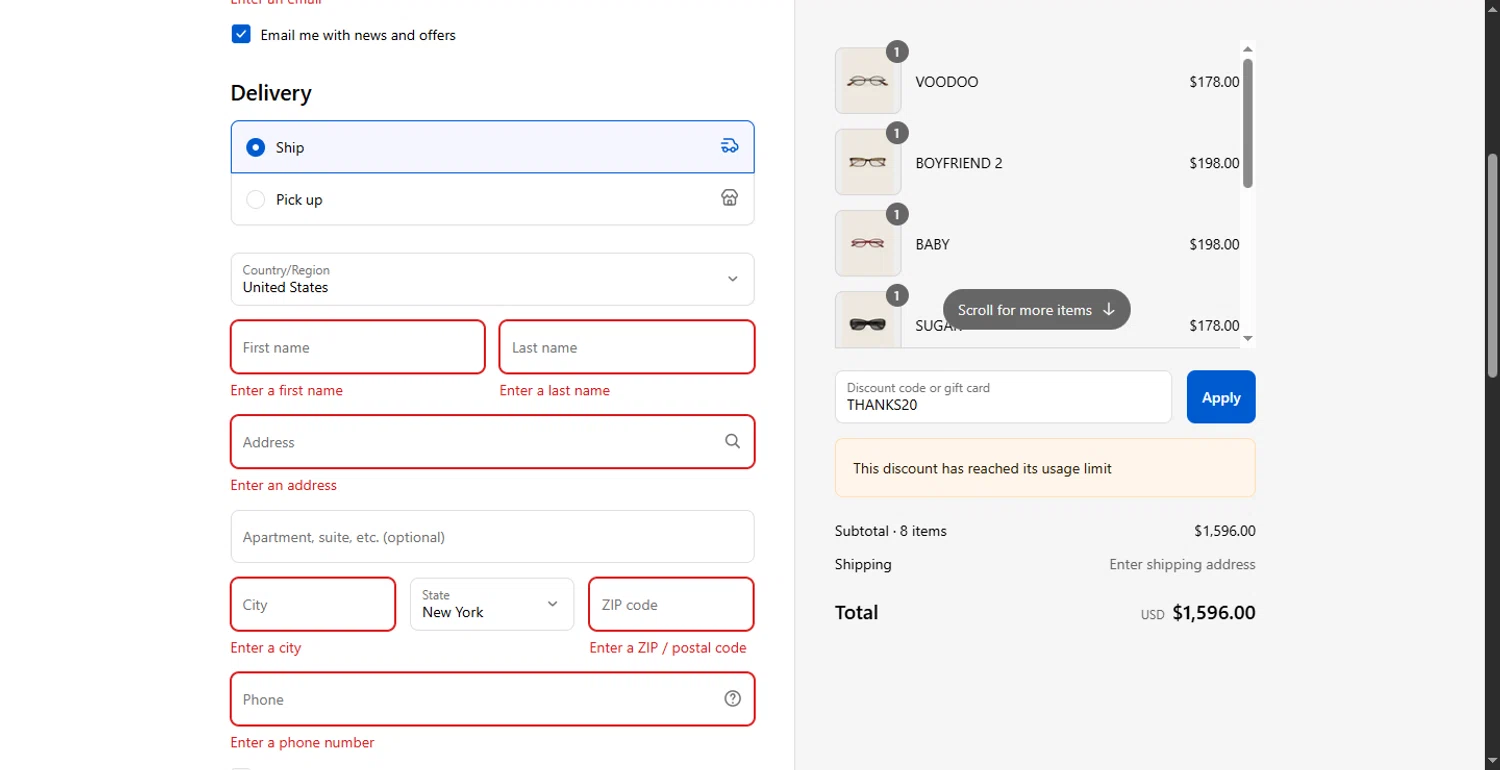Focus the ZIP code field
The width and height of the screenshot is (1500, 770).
671,604
